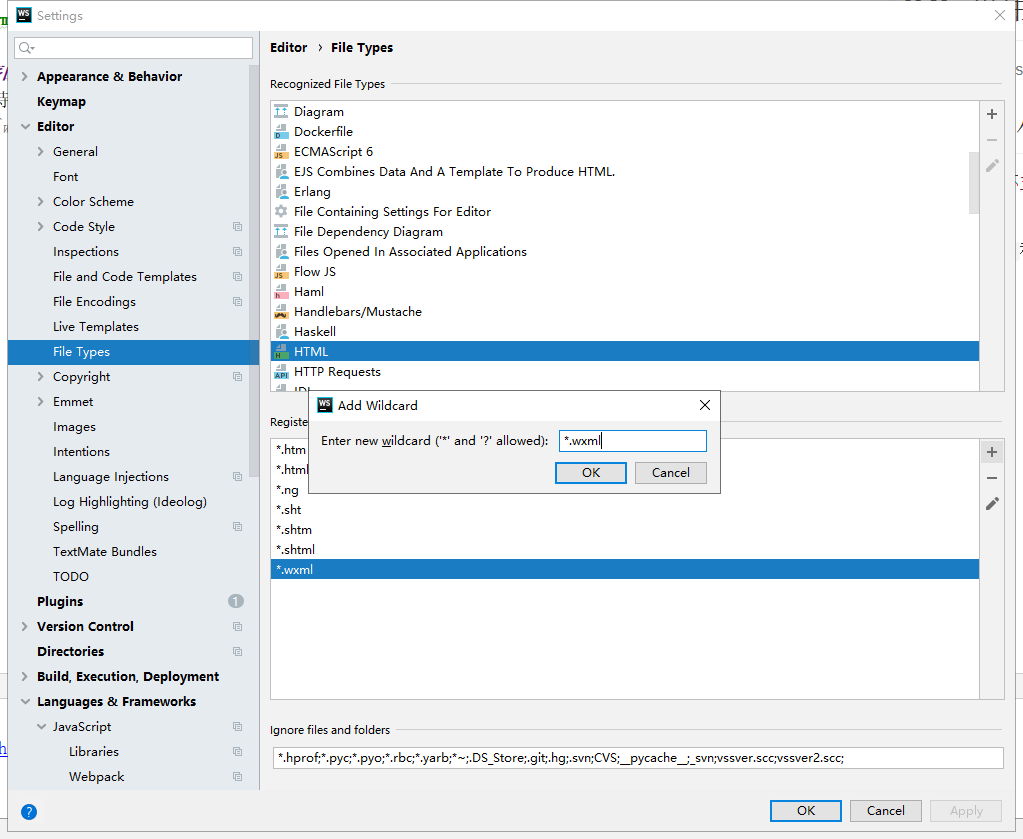This screenshot has height=839, width=1023.
Task: Click the remove registered pattern minus icon
Action: 992,478
